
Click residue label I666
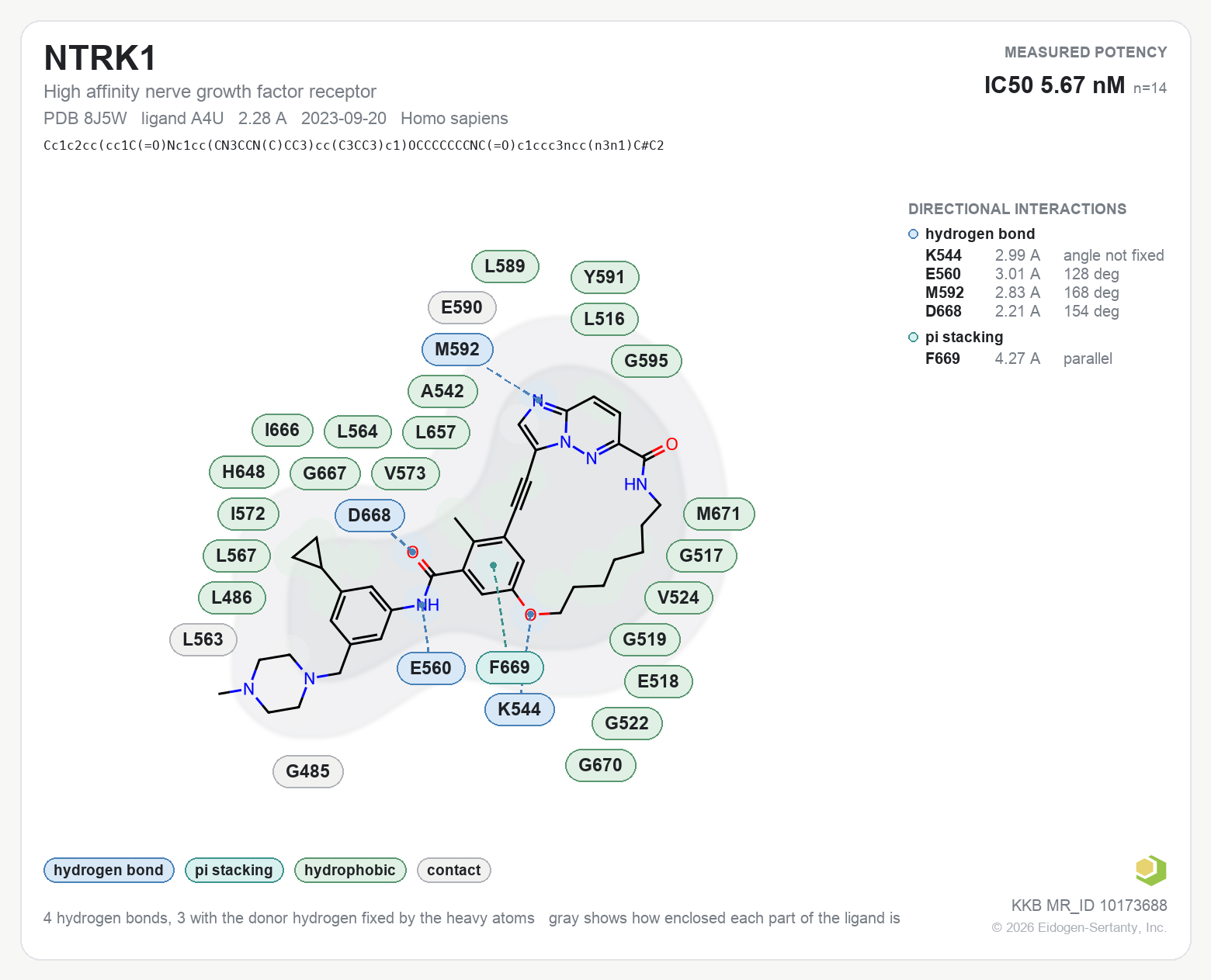282,430
